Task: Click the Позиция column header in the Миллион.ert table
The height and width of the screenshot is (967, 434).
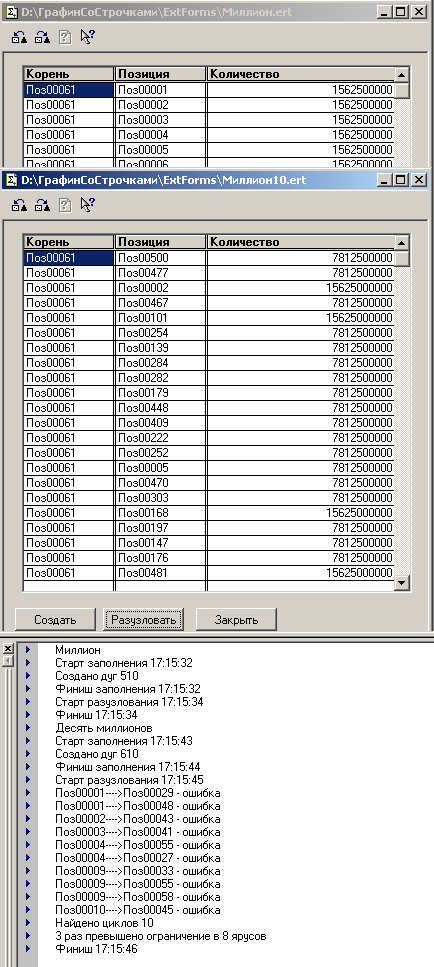Action: [160, 74]
